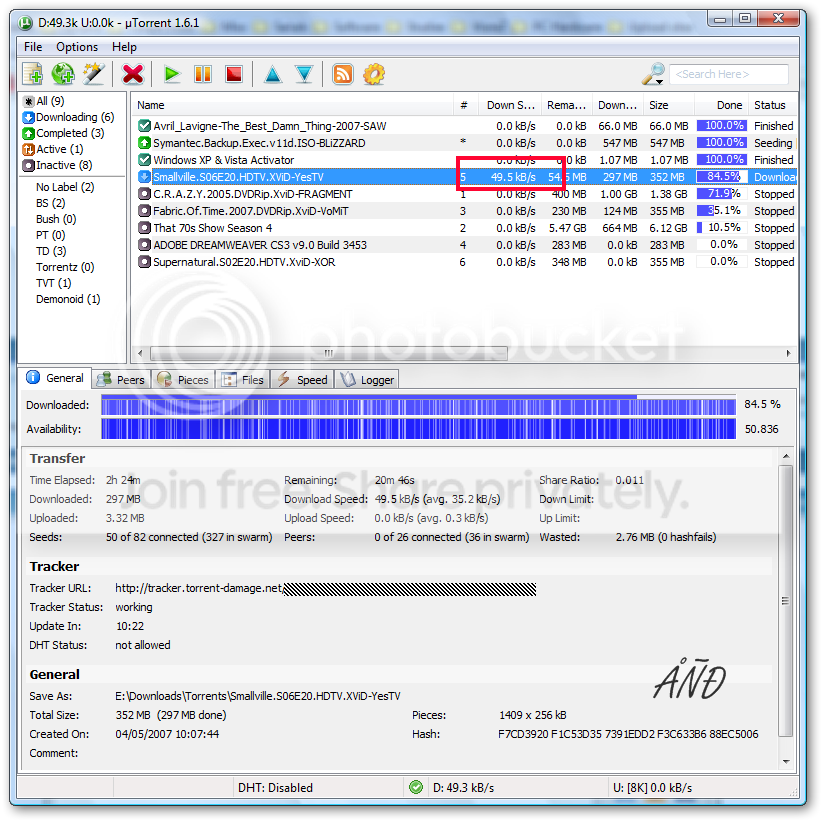Click horizontal scrollbar right arrow
The width and height of the screenshot is (821, 820).
click(789, 353)
